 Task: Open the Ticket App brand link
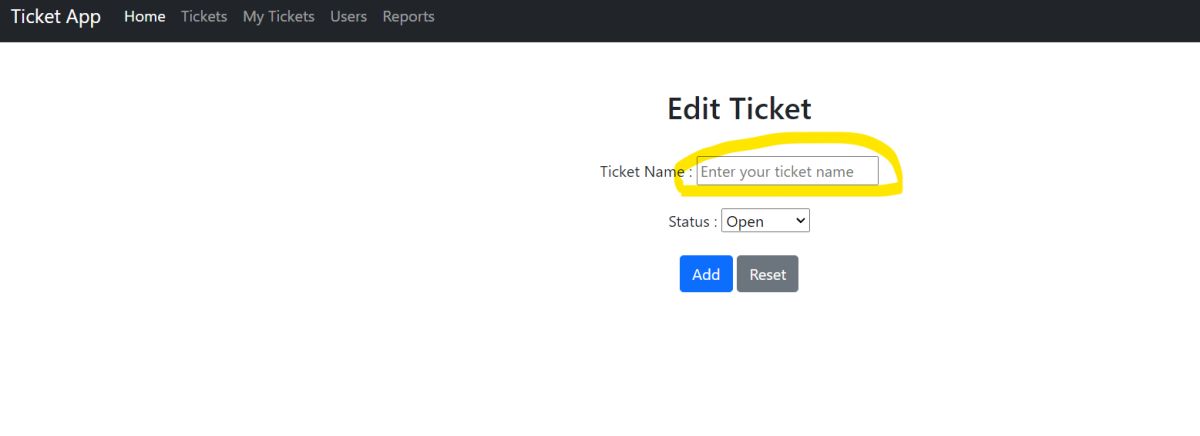coord(56,17)
